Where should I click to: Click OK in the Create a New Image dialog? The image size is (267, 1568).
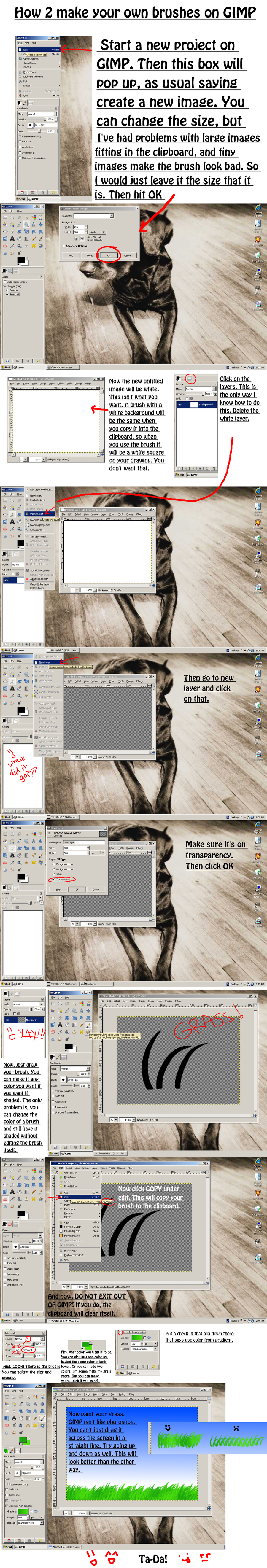pos(109,256)
